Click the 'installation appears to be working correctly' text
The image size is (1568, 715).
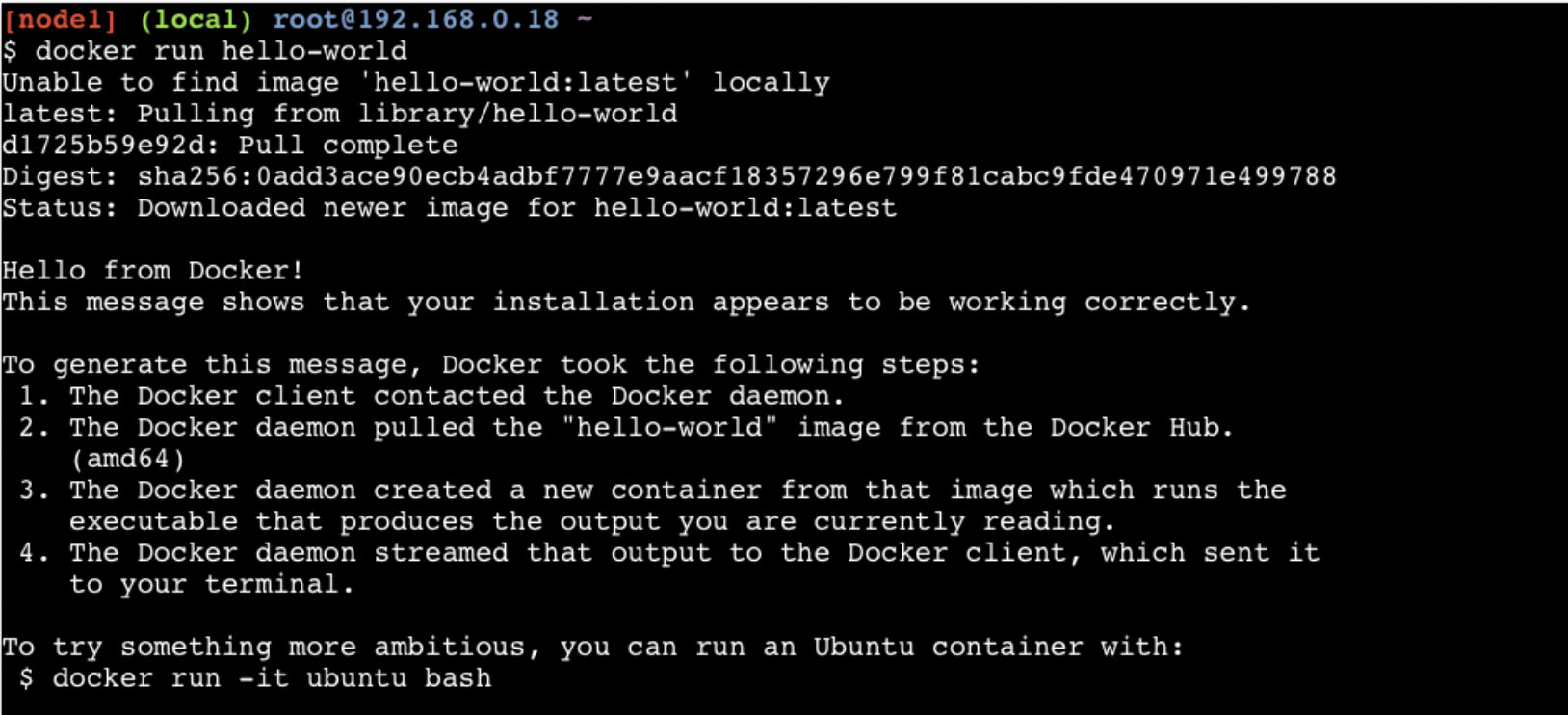point(872,303)
